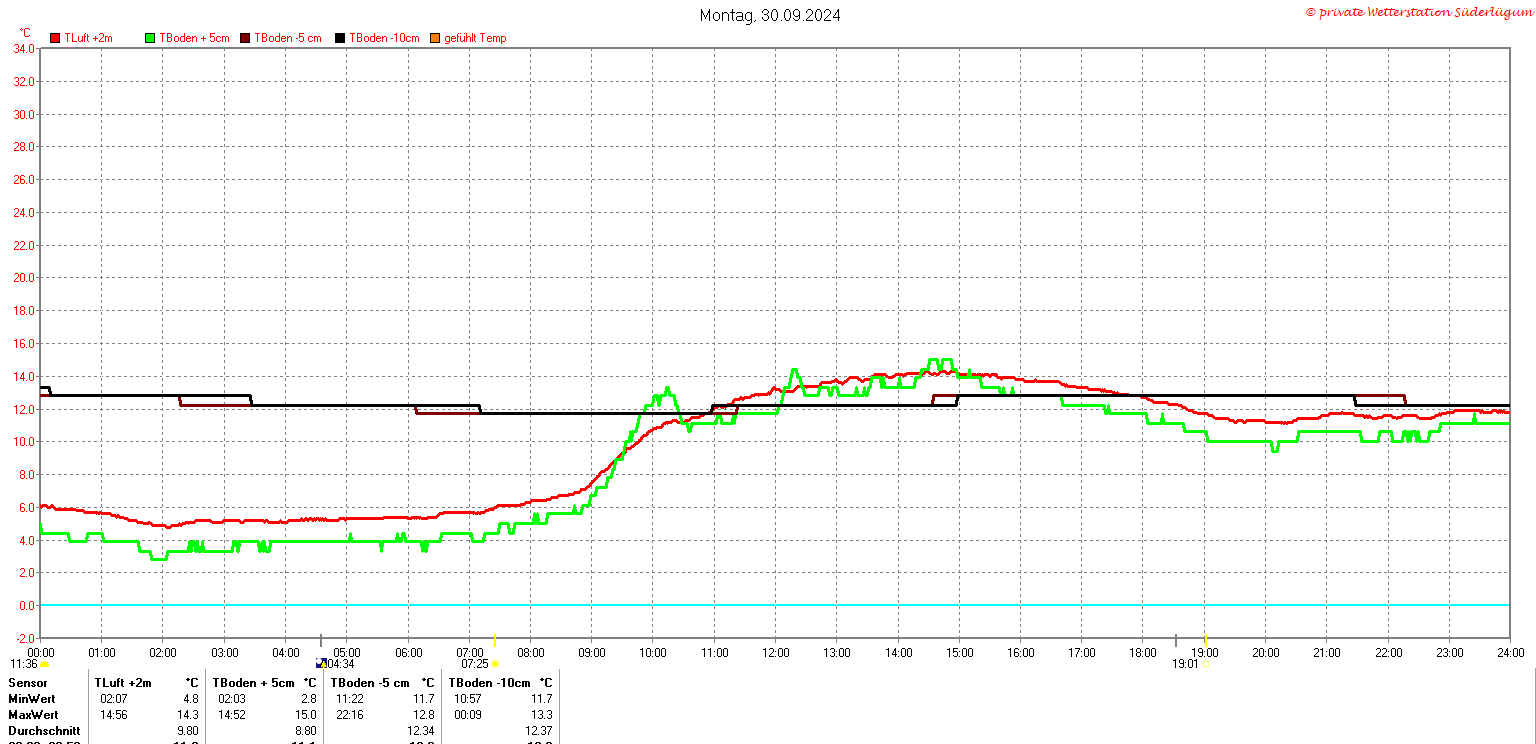Click the red TLuft +2m legend square

tap(56, 38)
